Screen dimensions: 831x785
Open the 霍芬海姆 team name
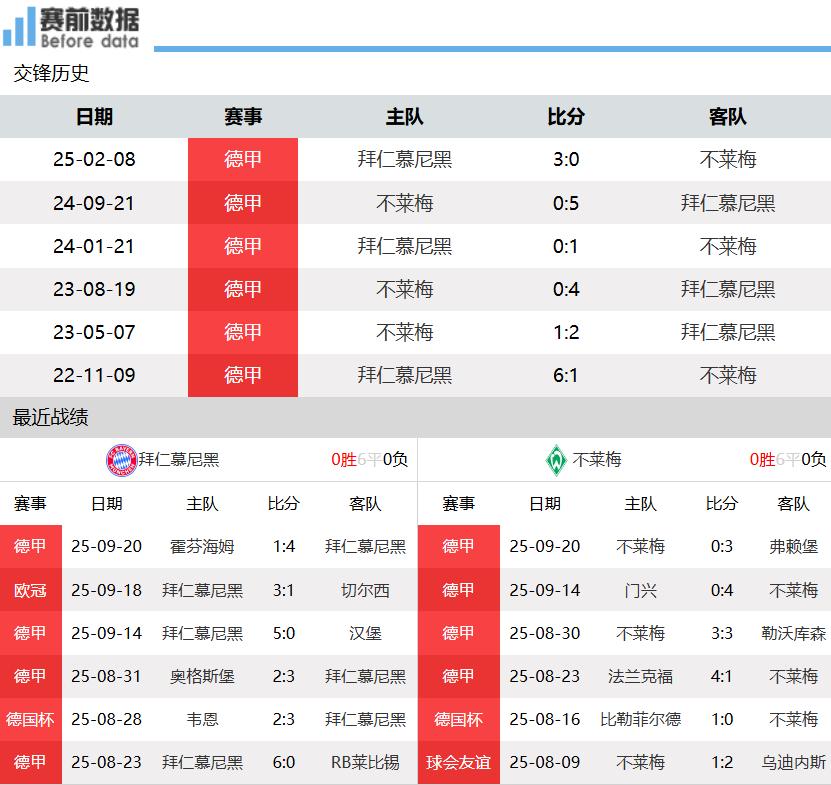pyautogui.click(x=202, y=546)
